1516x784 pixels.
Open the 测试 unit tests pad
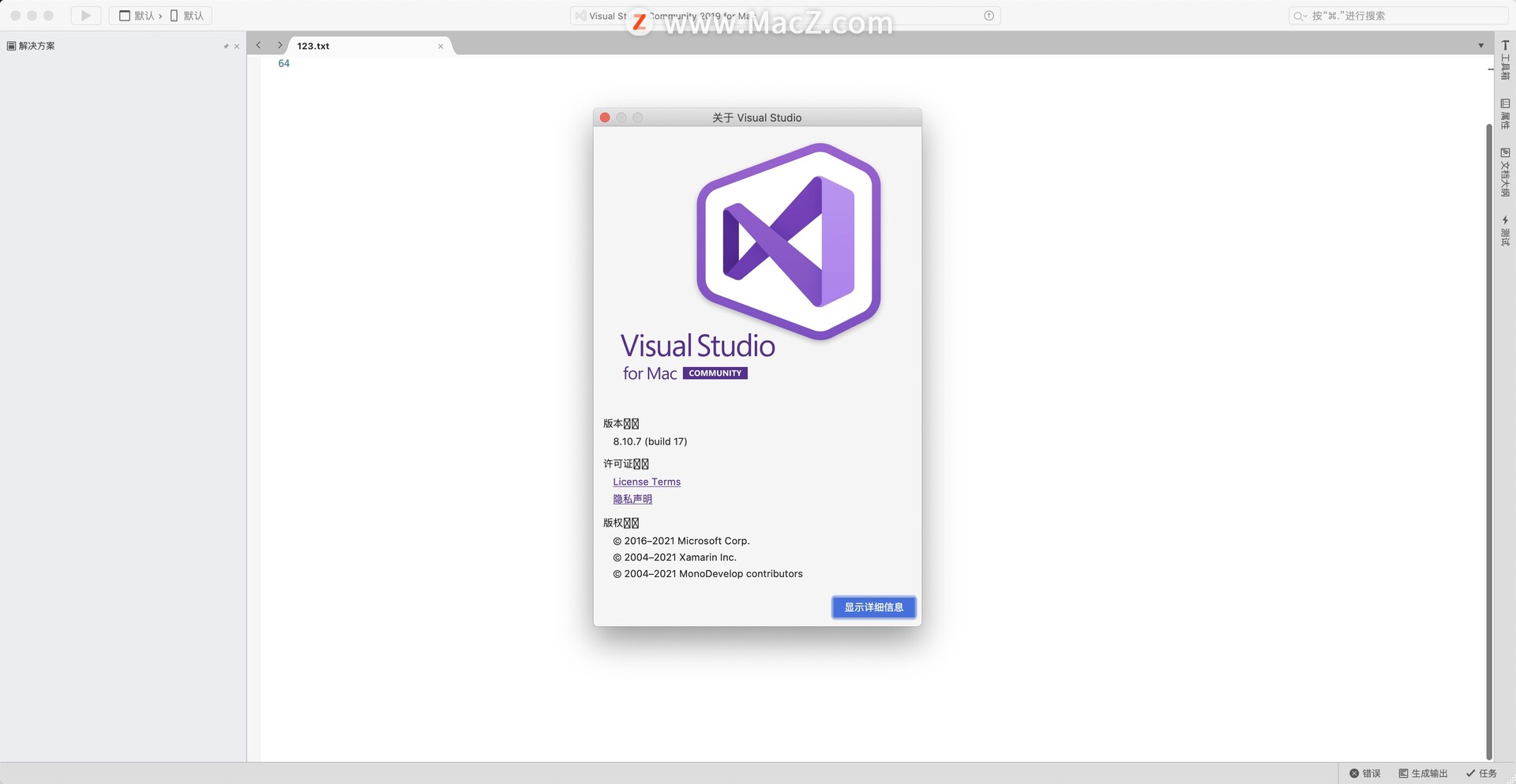pyautogui.click(x=1505, y=231)
